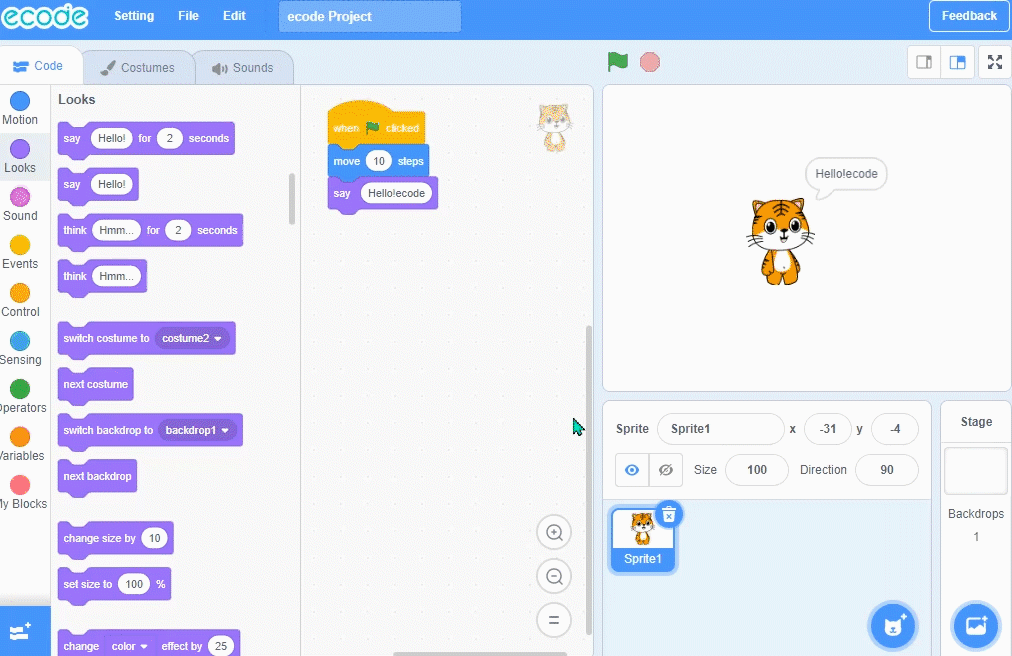Zoom in the code workspace
The image size is (1012, 656).
(x=554, y=533)
